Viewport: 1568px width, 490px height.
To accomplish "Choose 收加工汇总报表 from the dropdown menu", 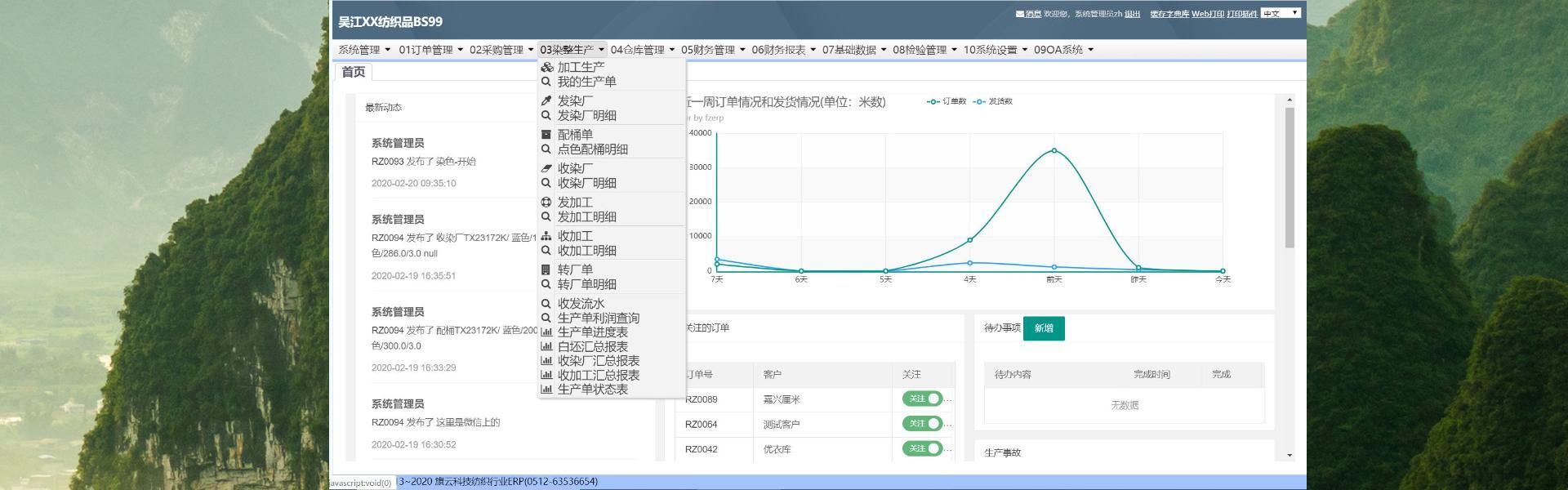I will 599,376.
